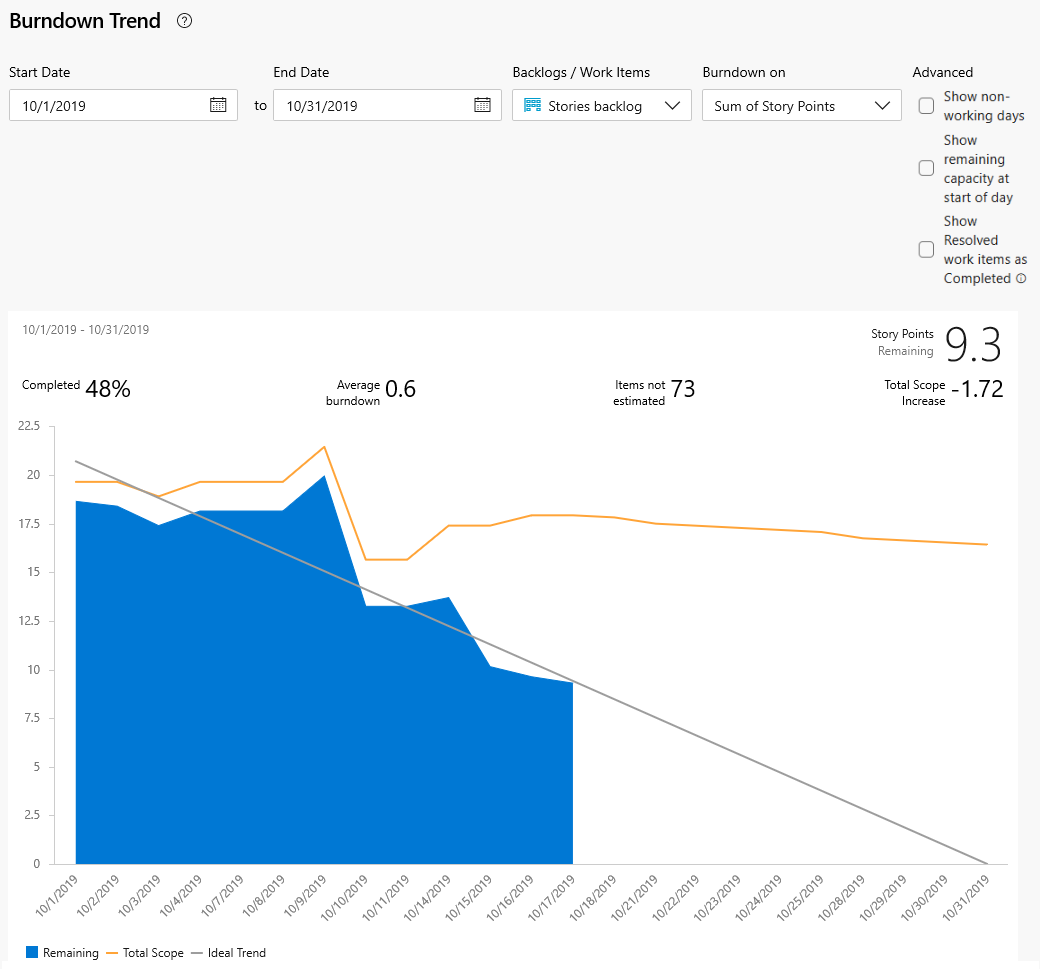Expand the Sum of Story Points dropdown

[801, 105]
